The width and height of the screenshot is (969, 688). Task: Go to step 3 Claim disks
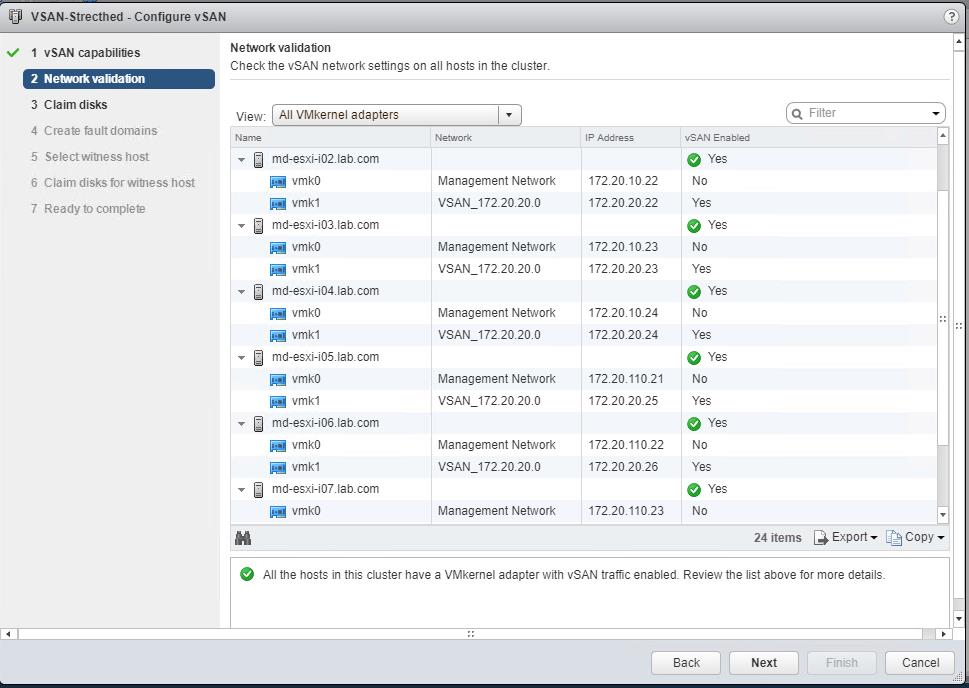(x=69, y=104)
